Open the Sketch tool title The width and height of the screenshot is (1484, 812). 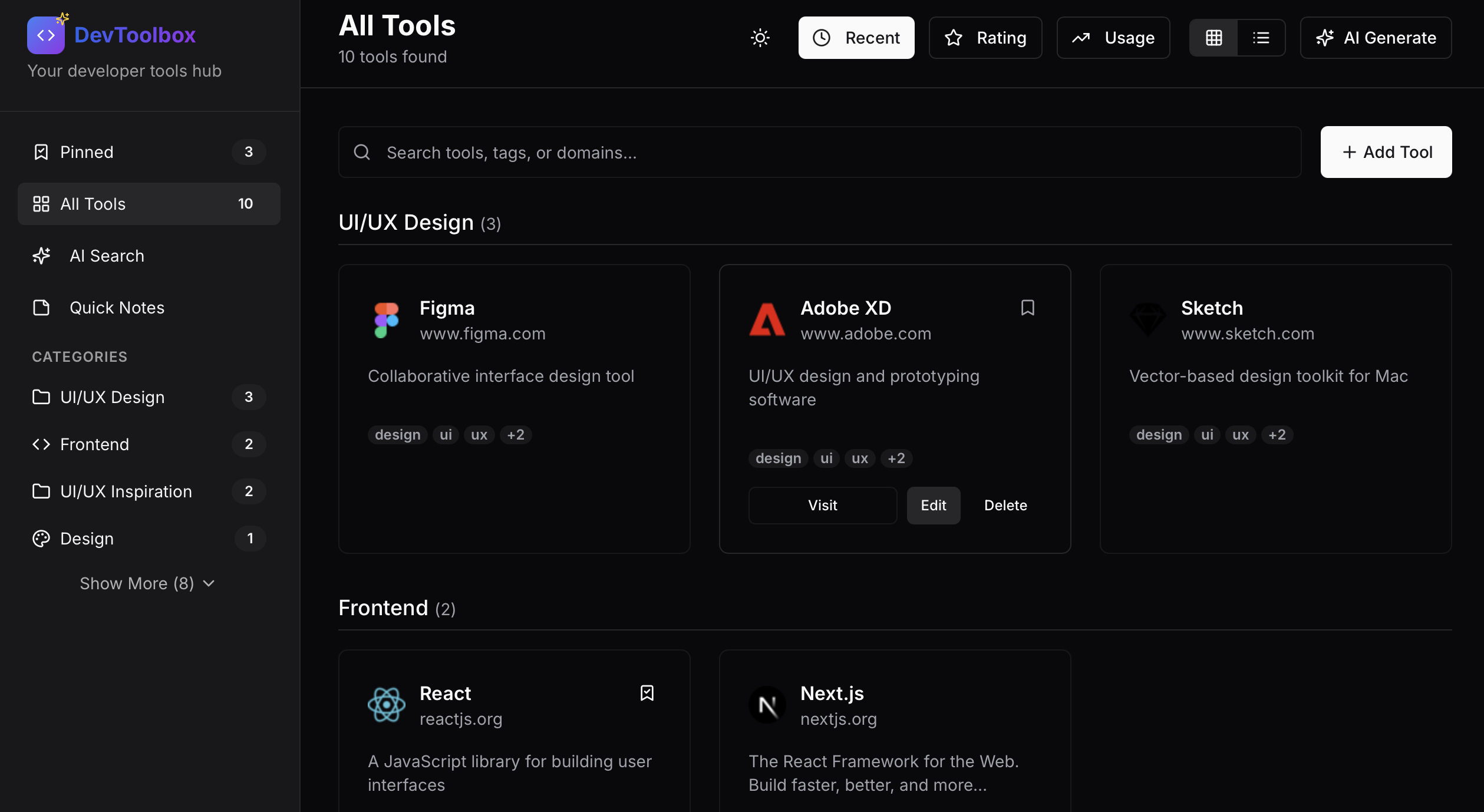(1212, 308)
